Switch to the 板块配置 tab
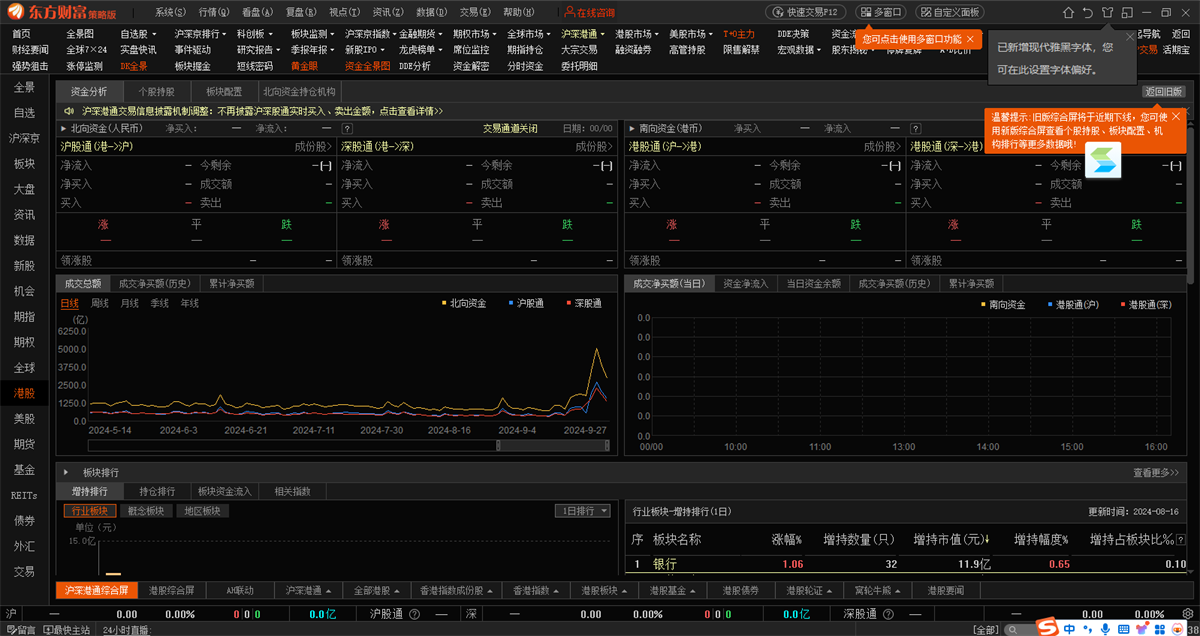 click(x=224, y=91)
